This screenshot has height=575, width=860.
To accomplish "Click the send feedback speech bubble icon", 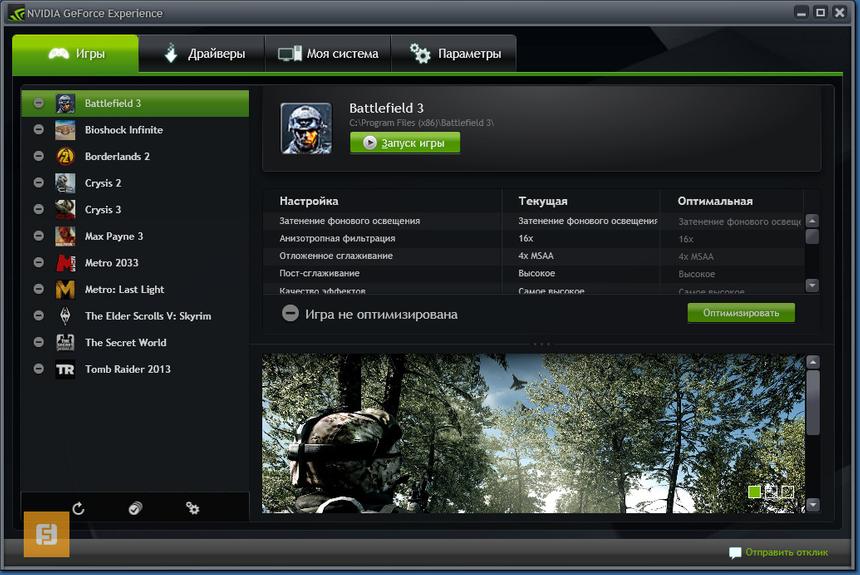I will pyautogui.click(x=735, y=553).
